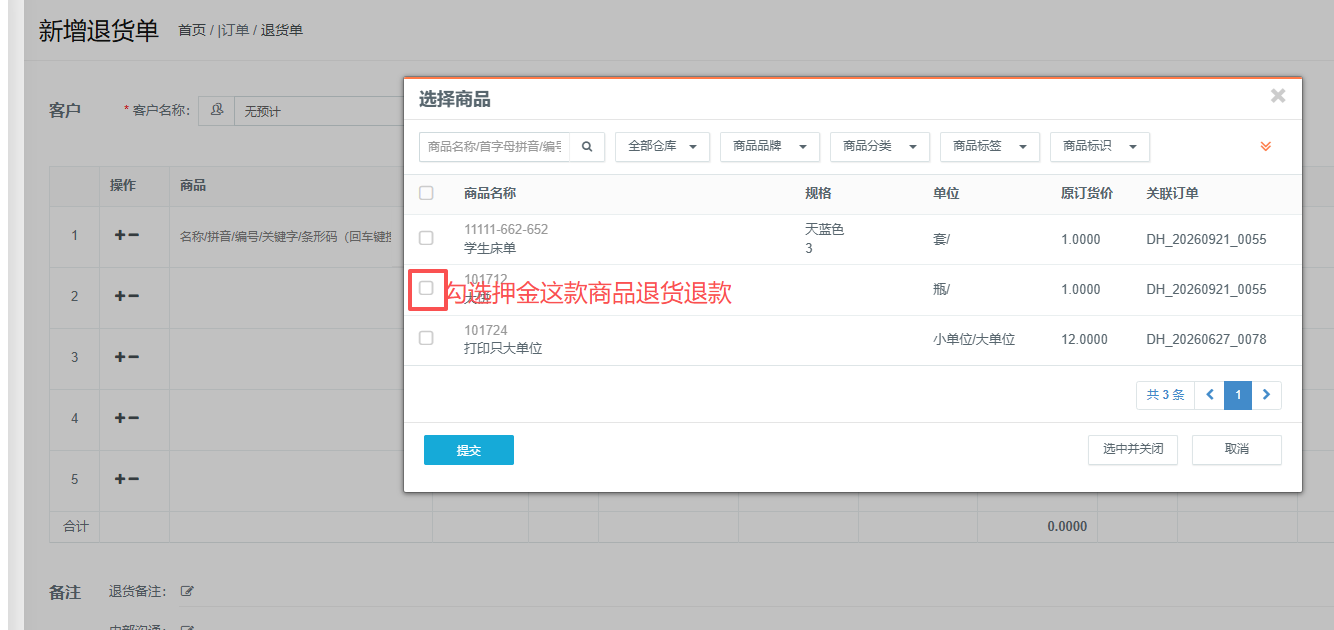The width and height of the screenshot is (1334, 630).
Task: Remove row 1 using its minus icon
Action: coord(133,235)
